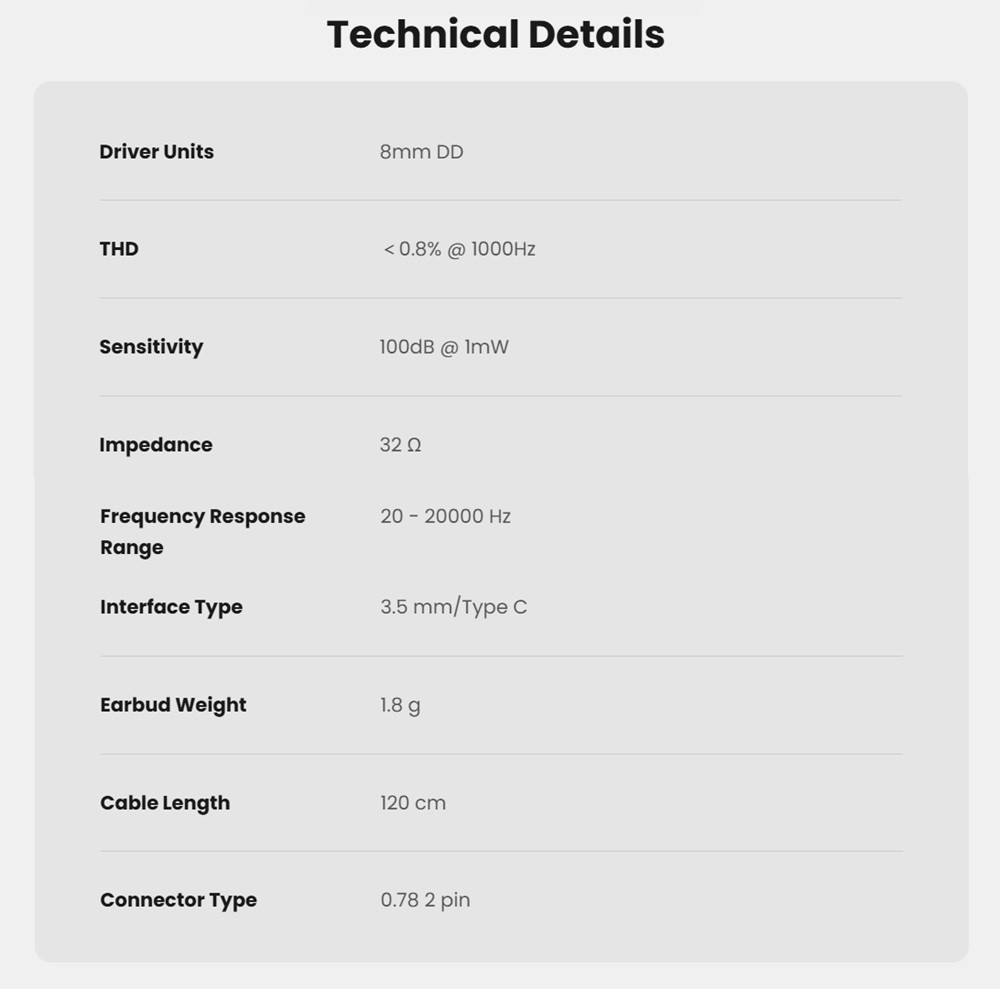Select the Driver Units label

coord(156,152)
